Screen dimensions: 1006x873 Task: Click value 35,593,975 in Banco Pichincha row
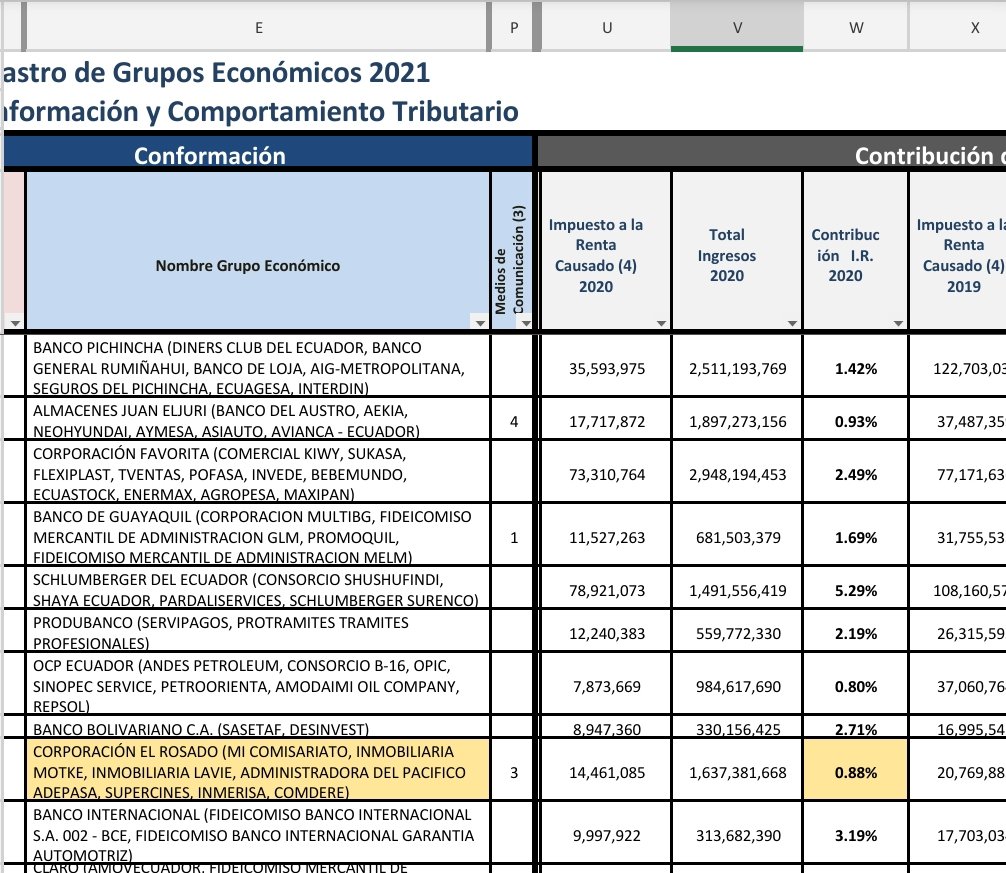(x=607, y=368)
